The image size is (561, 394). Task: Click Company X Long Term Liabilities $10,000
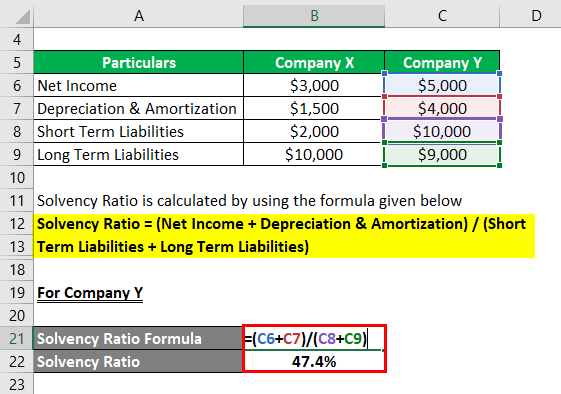pos(314,154)
